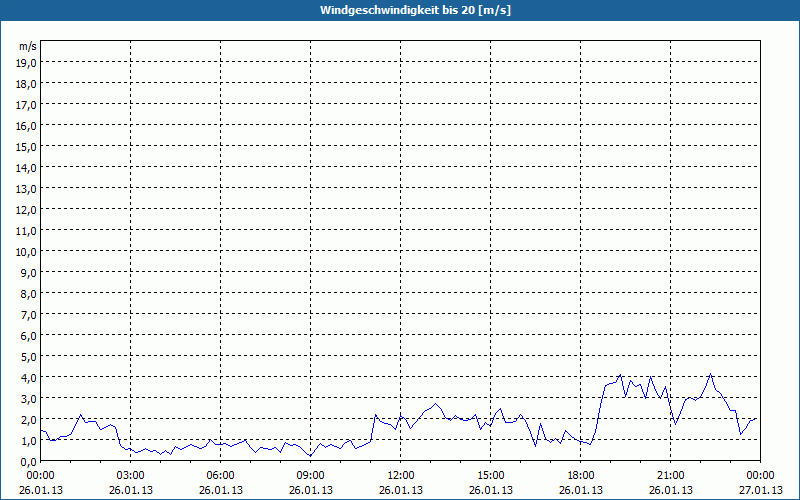Choose the 9,0 y-axis label
800x500 pixels.
coord(29,272)
